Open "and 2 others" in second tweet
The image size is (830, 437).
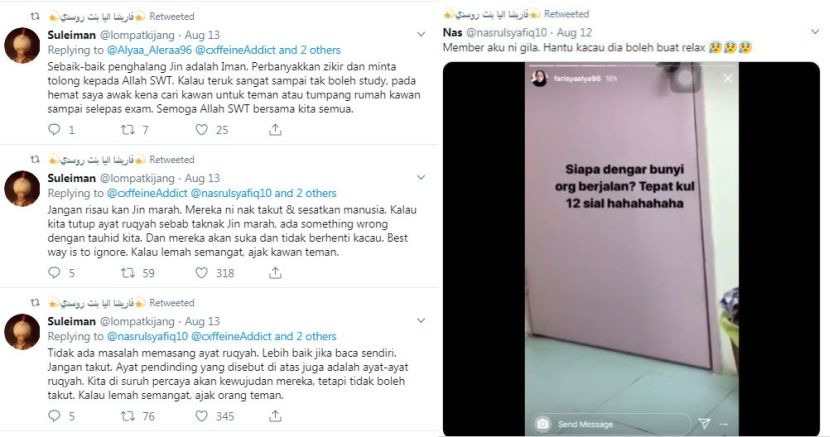point(305,193)
